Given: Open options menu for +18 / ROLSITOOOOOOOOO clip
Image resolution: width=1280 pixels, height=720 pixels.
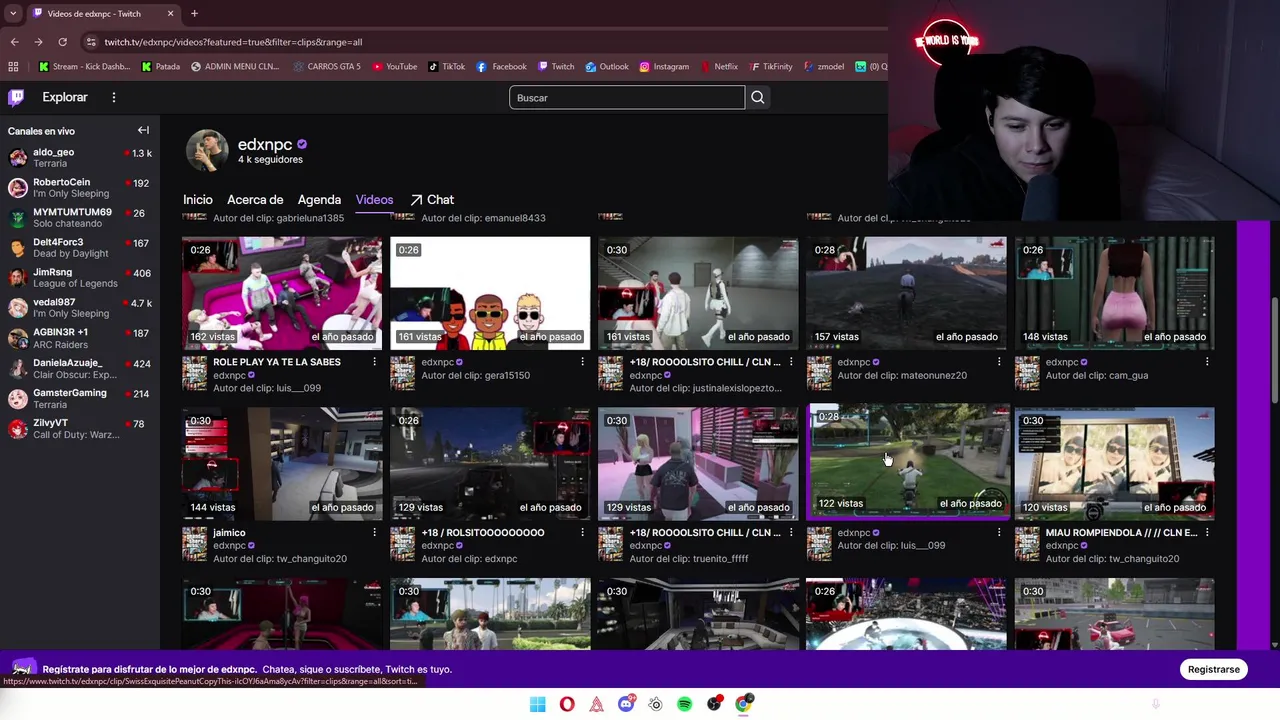Looking at the screenshot, I should [582, 533].
